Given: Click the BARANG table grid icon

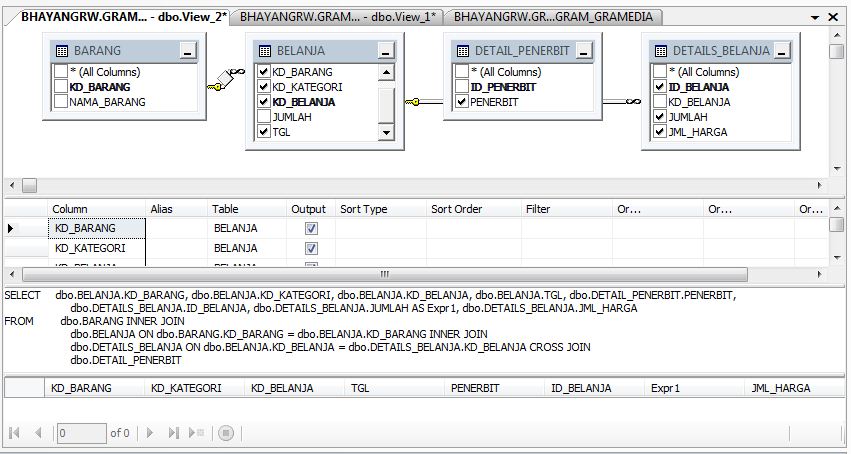Looking at the screenshot, I should pyautogui.click(x=62, y=51).
